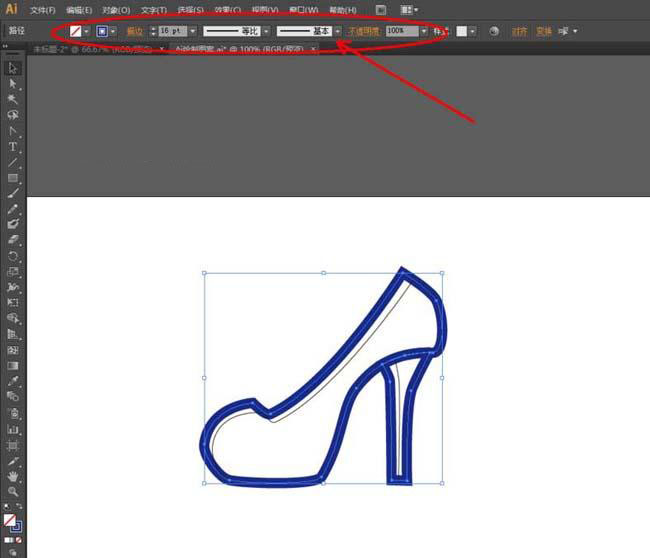Viewport: 650px width, 558px height.
Task: Open the 等比 variable width profile dropdown
Action: tap(266, 31)
